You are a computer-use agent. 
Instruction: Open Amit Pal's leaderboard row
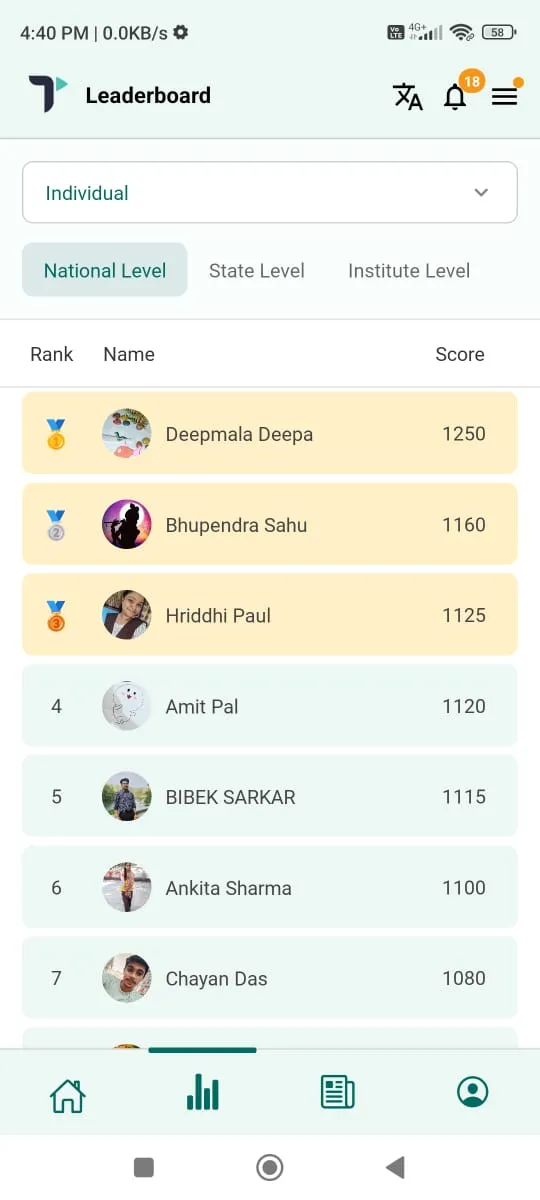tap(270, 706)
